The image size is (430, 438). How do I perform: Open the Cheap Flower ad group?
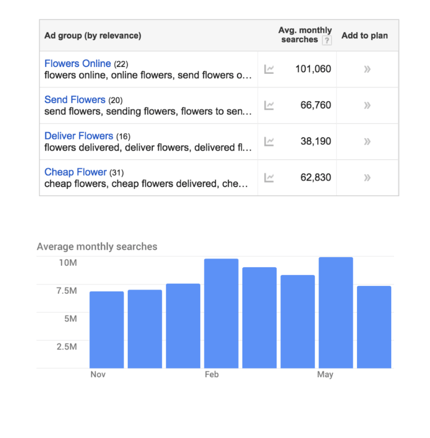[75, 172]
